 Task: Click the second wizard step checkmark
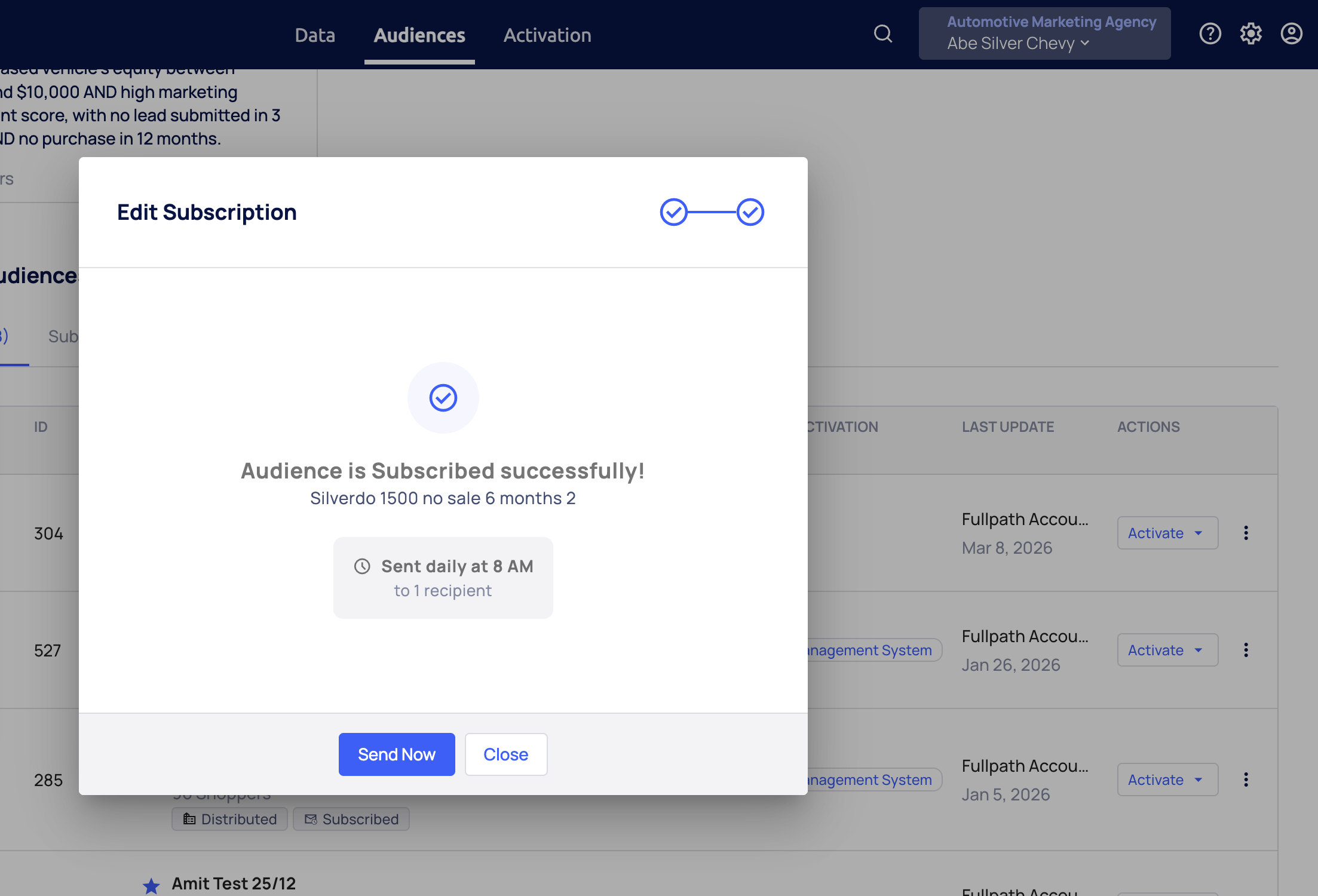point(750,212)
